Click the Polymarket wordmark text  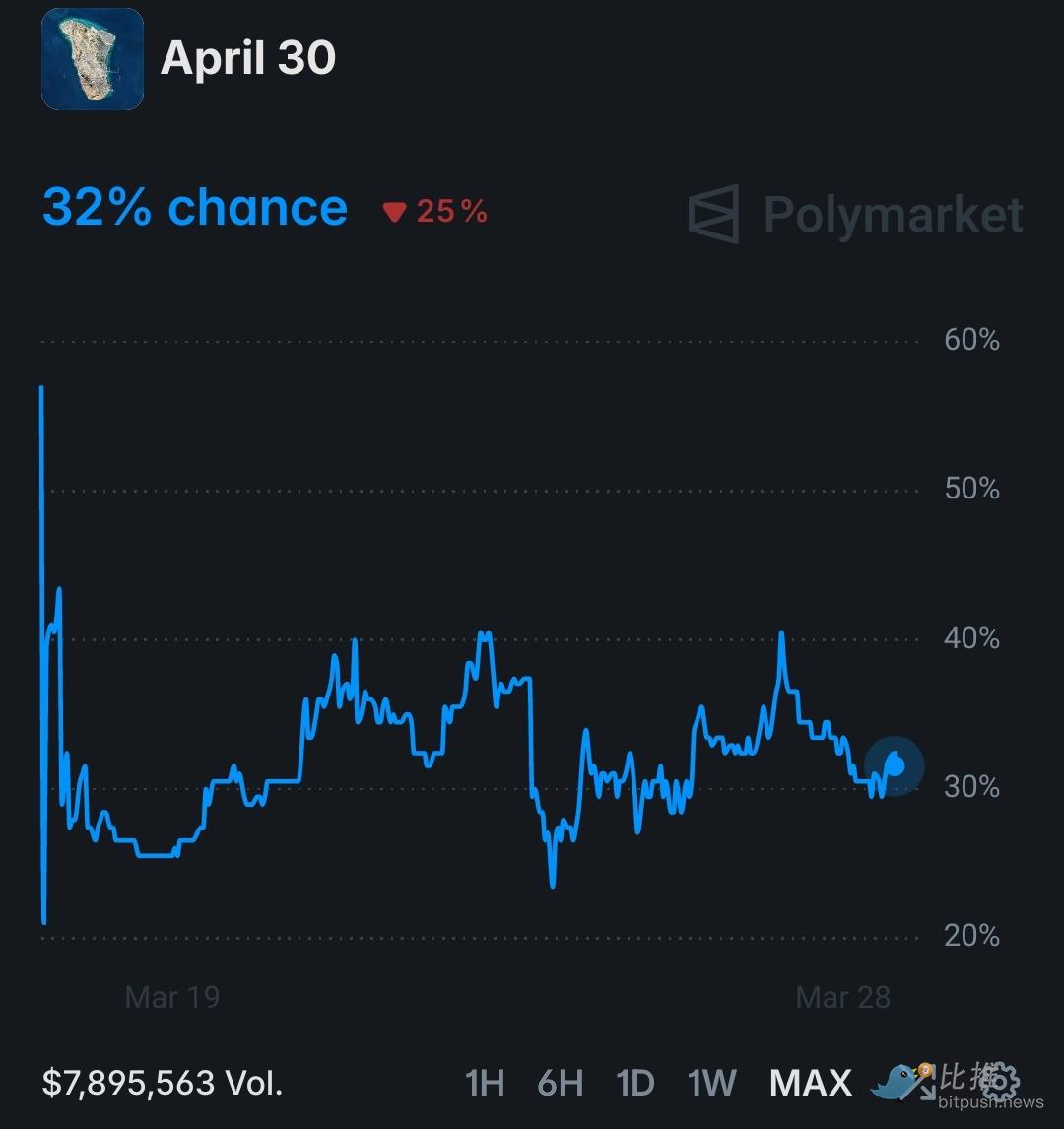[x=894, y=215]
